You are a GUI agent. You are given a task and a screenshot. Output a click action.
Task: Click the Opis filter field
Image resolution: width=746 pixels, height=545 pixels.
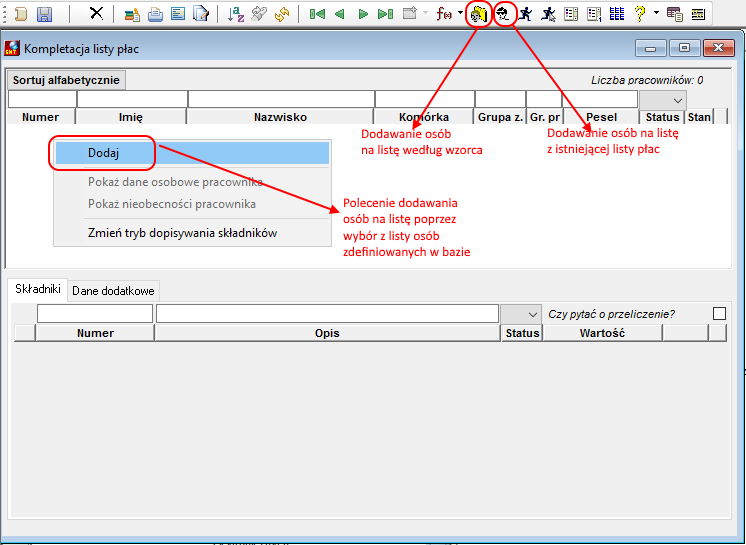tap(327, 314)
